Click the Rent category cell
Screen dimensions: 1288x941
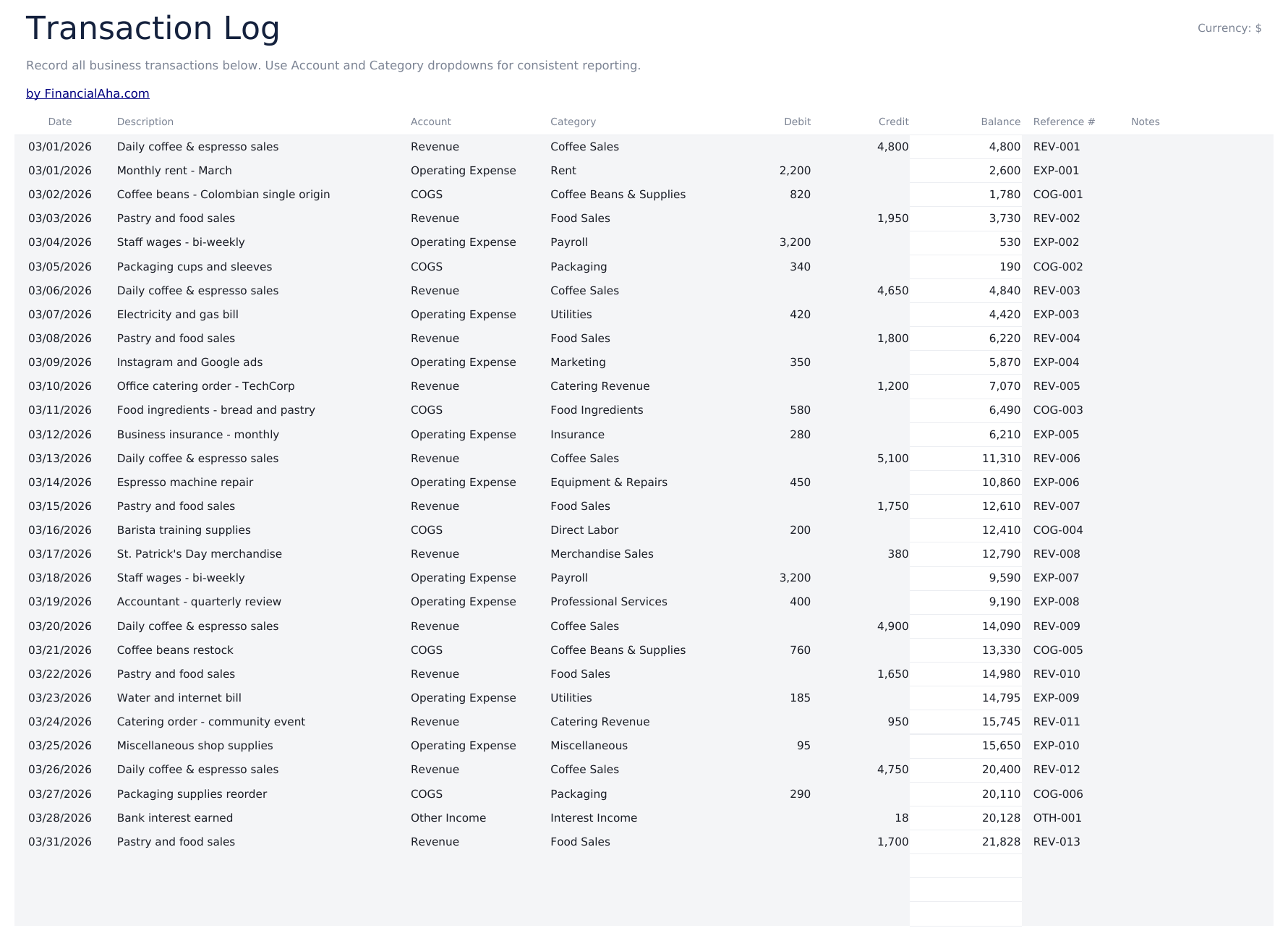pyautogui.click(x=563, y=171)
